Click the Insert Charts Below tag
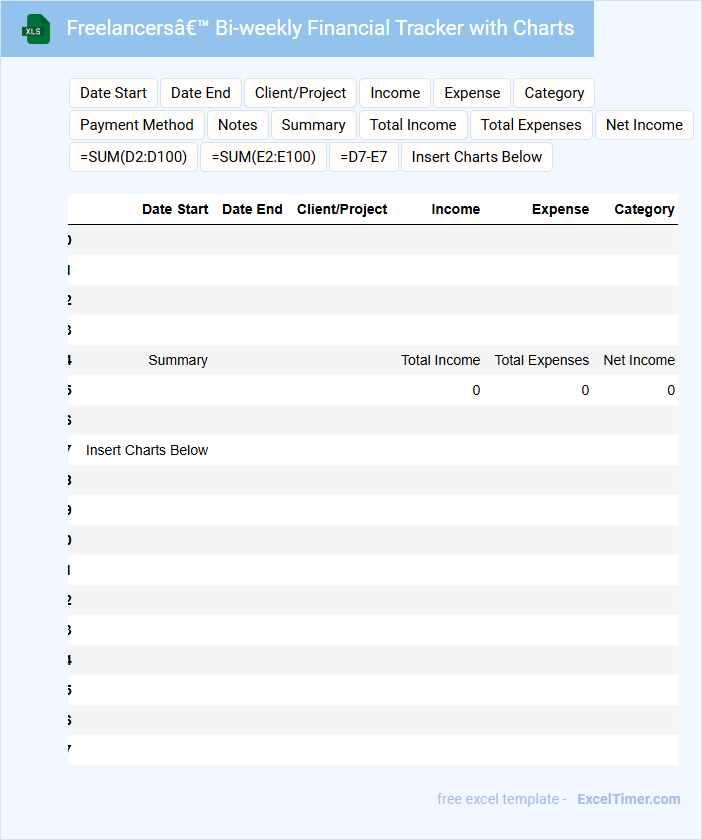 coord(476,157)
